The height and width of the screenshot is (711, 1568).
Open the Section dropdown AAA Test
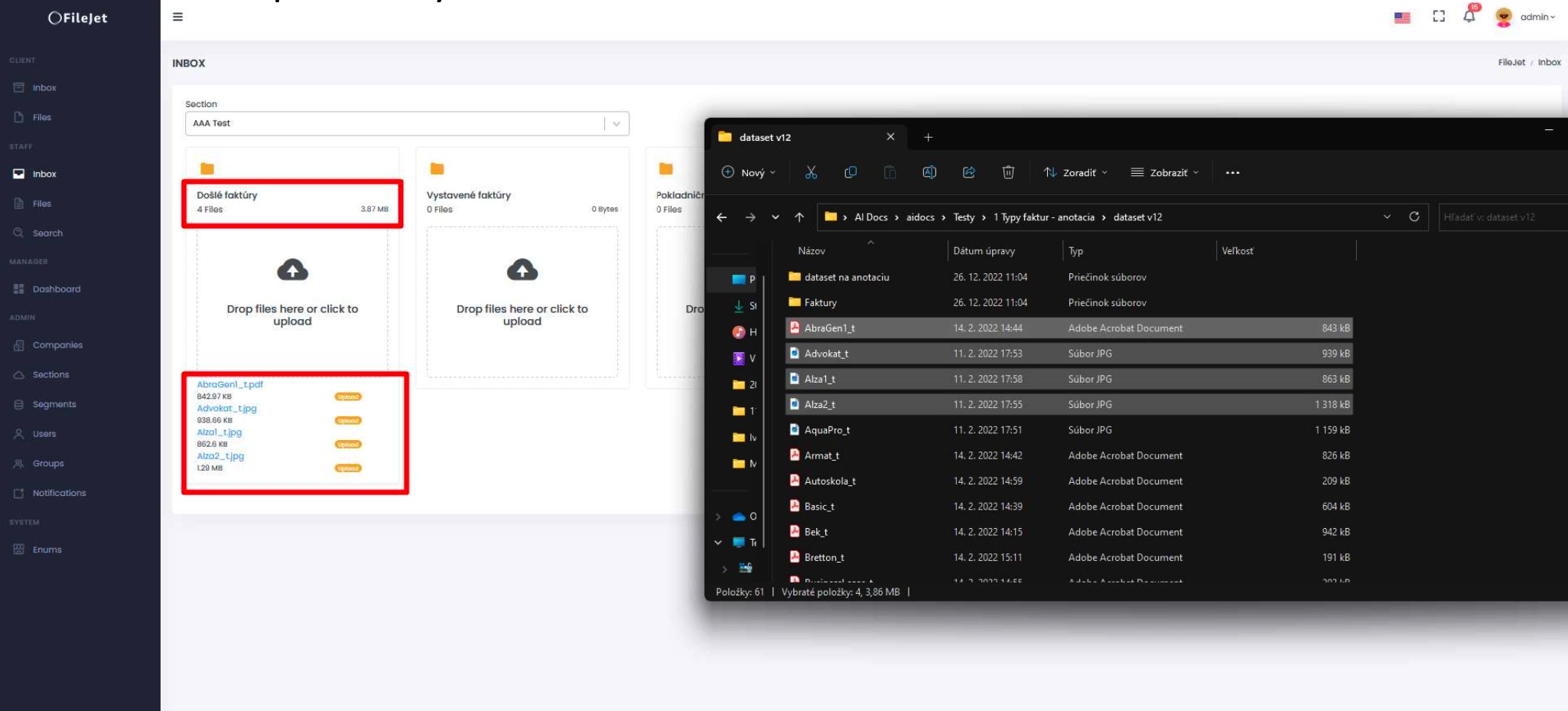coord(407,123)
